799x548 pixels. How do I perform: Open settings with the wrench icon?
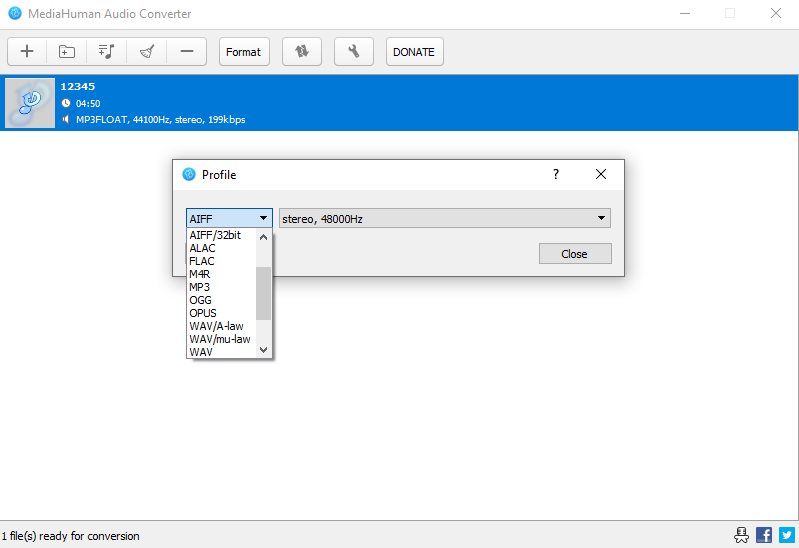click(x=354, y=51)
